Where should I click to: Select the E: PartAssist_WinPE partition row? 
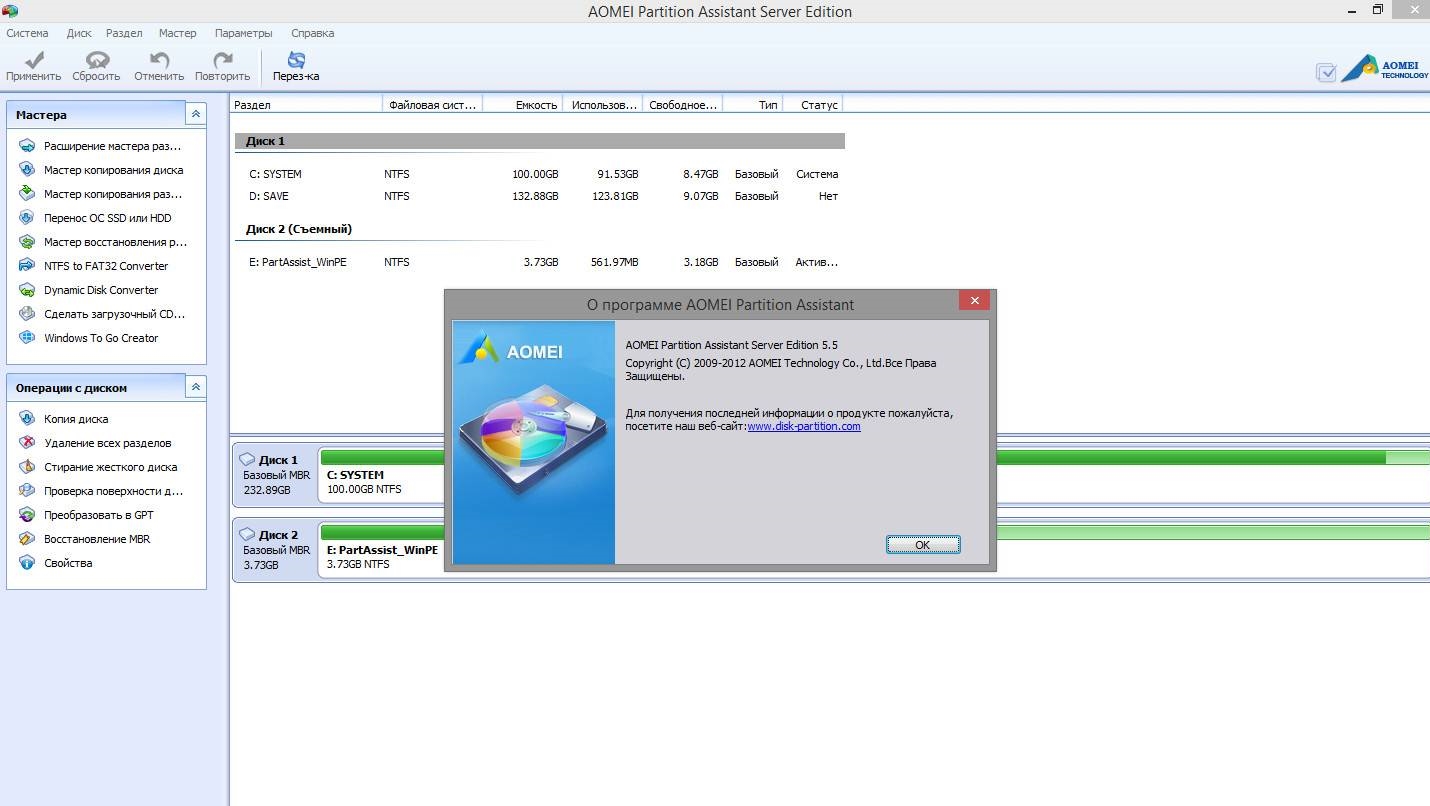(540, 262)
